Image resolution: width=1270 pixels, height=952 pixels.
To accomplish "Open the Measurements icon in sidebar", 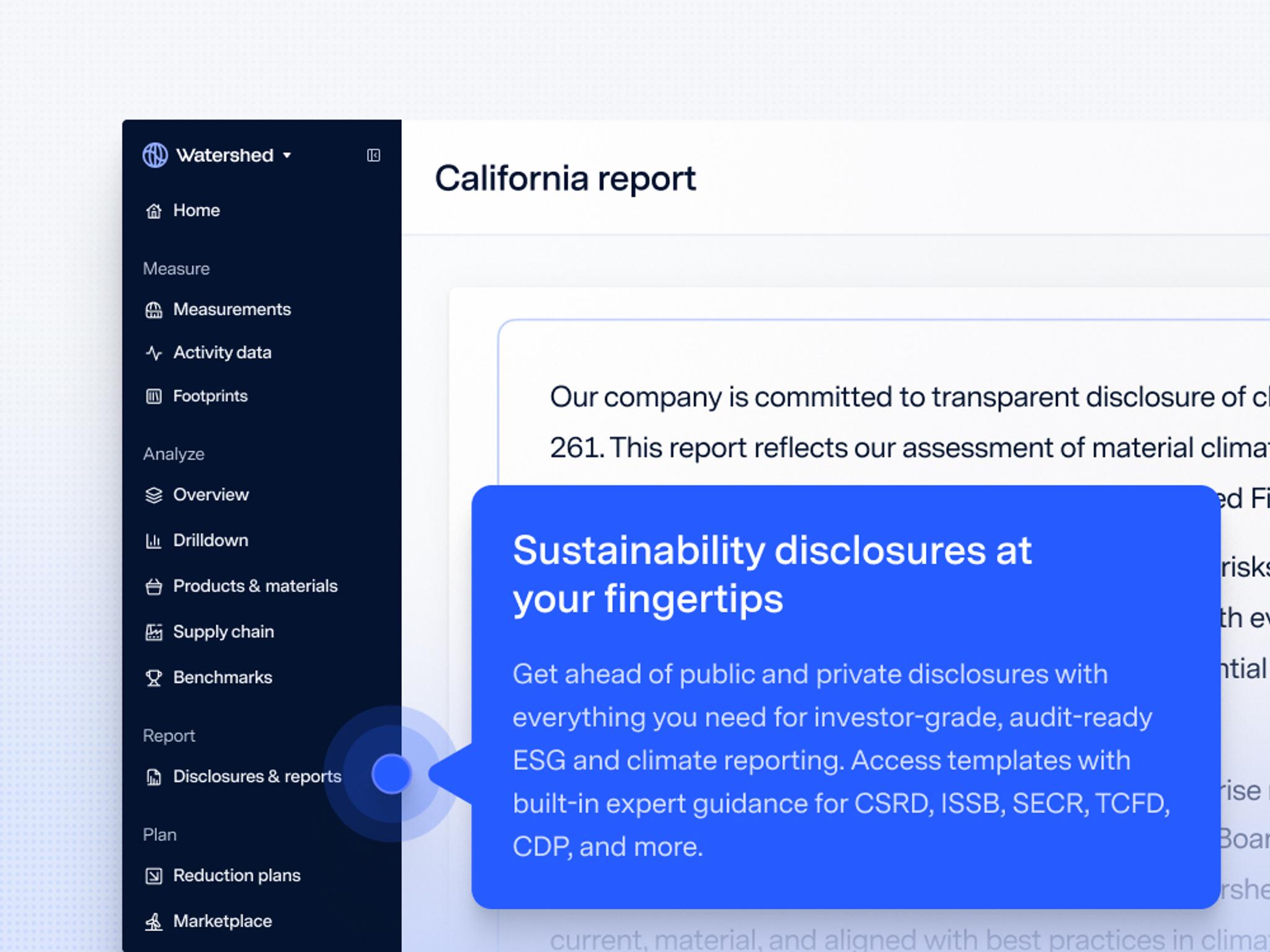I will coord(154,310).
